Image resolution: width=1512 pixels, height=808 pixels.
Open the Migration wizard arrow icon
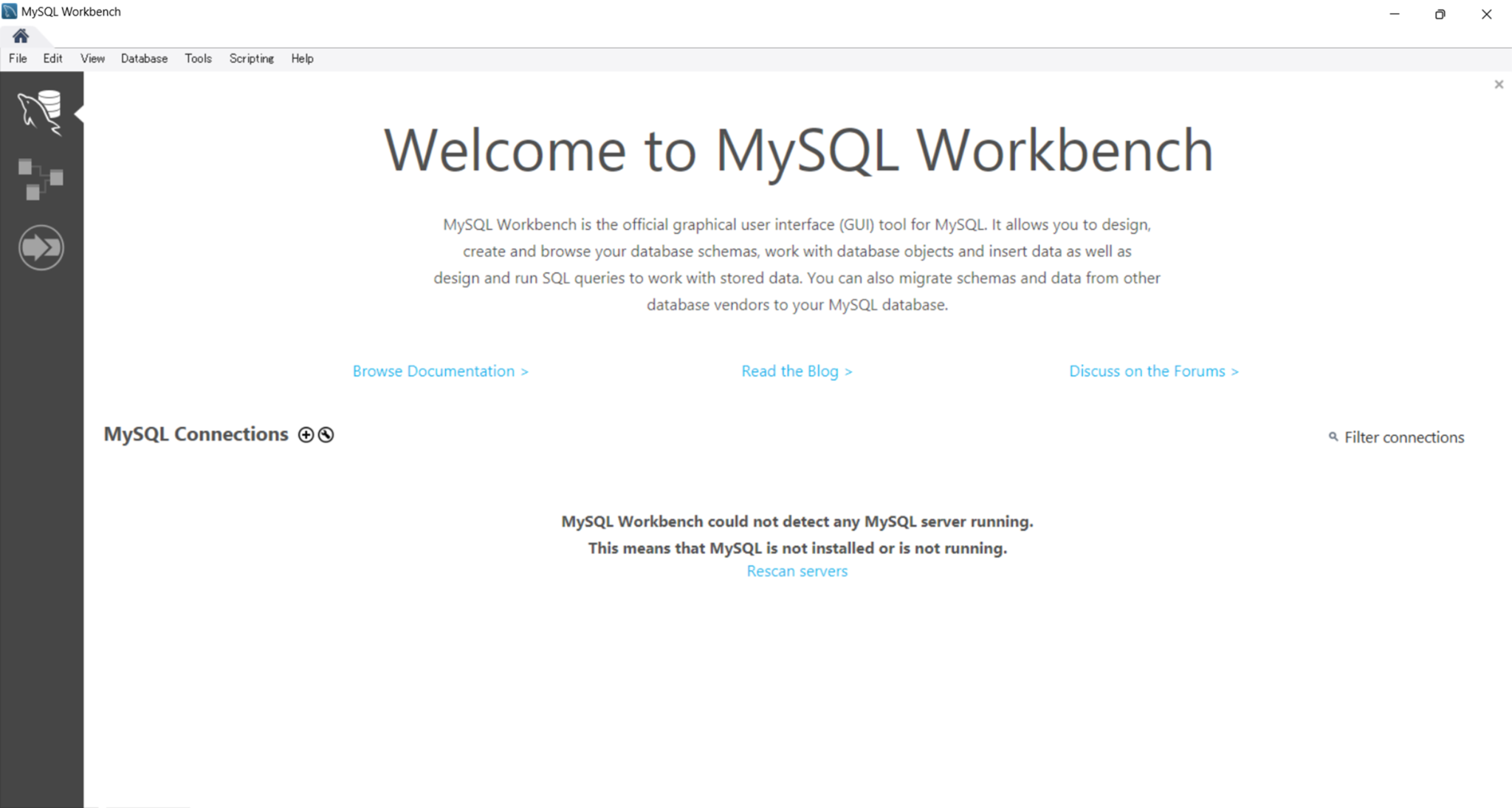point(42,247)
